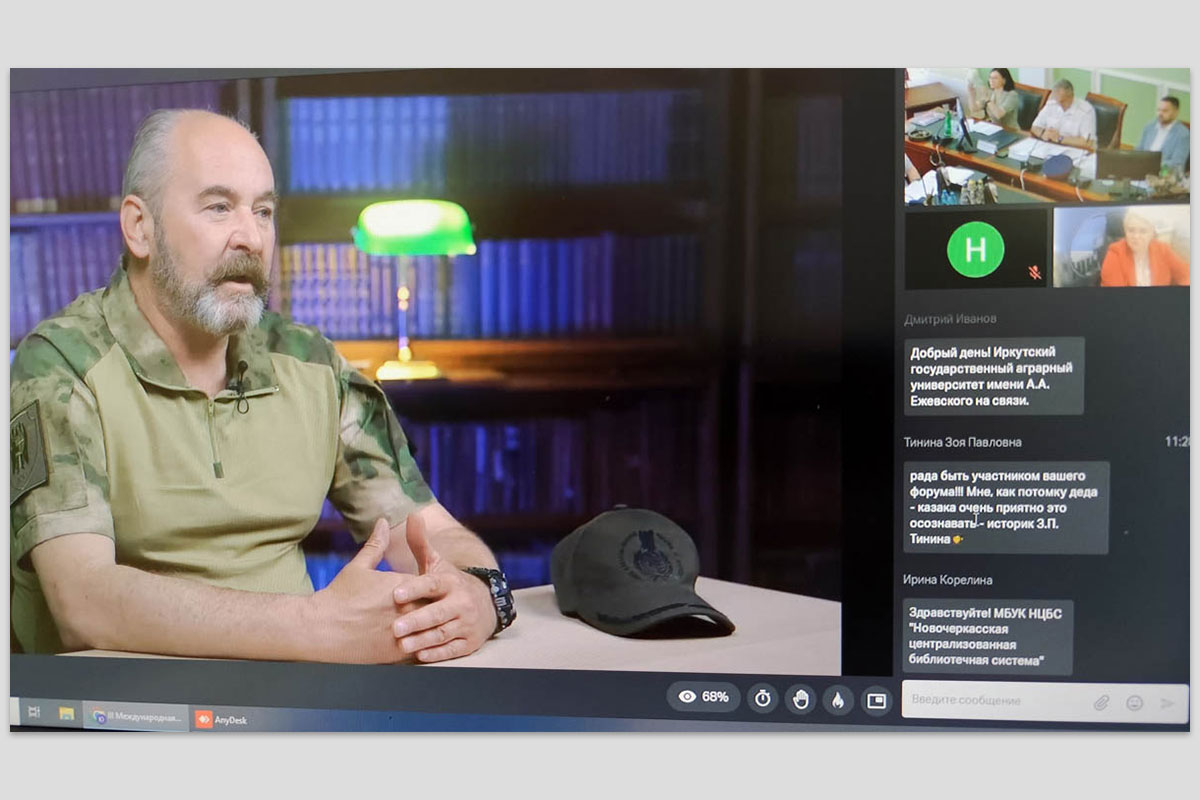Click the flame reaction icon
The width and height of the screenshot is (1200, 800).
(x=838, y=700)
